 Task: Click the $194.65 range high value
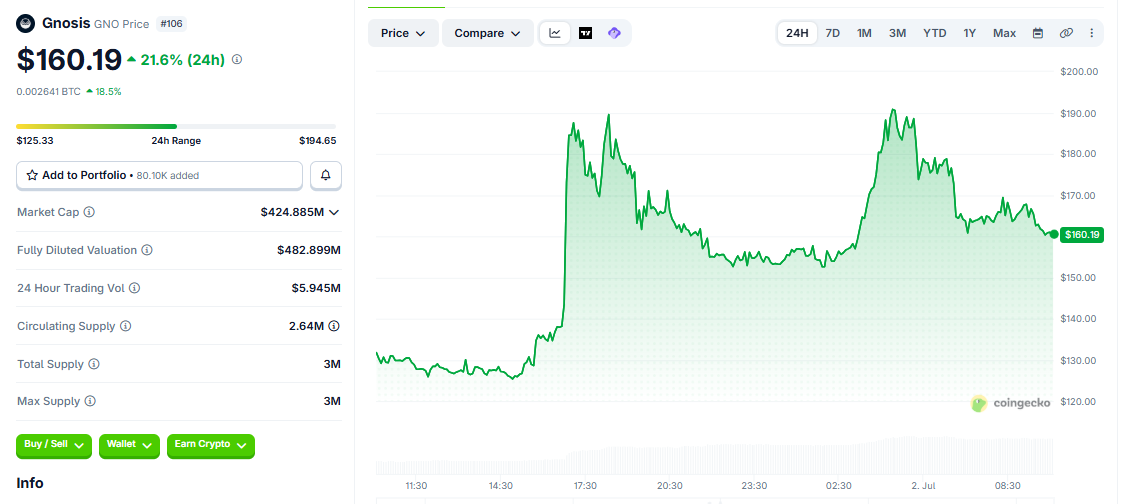click(x=318, y=140)
